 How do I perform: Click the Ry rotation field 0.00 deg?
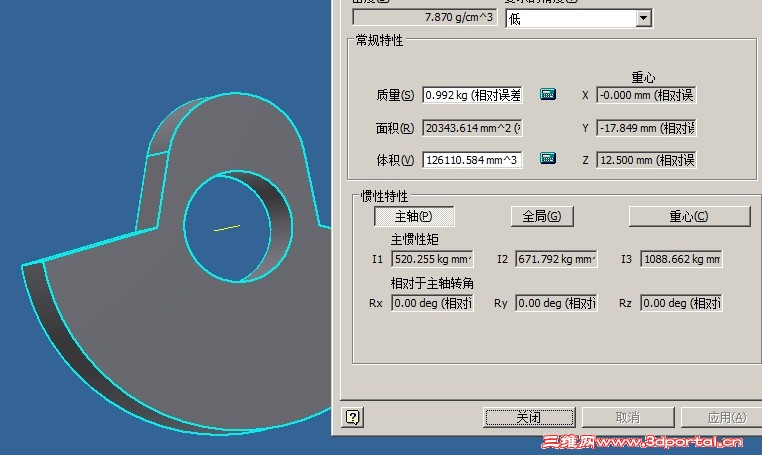click(x=556, y=303)
